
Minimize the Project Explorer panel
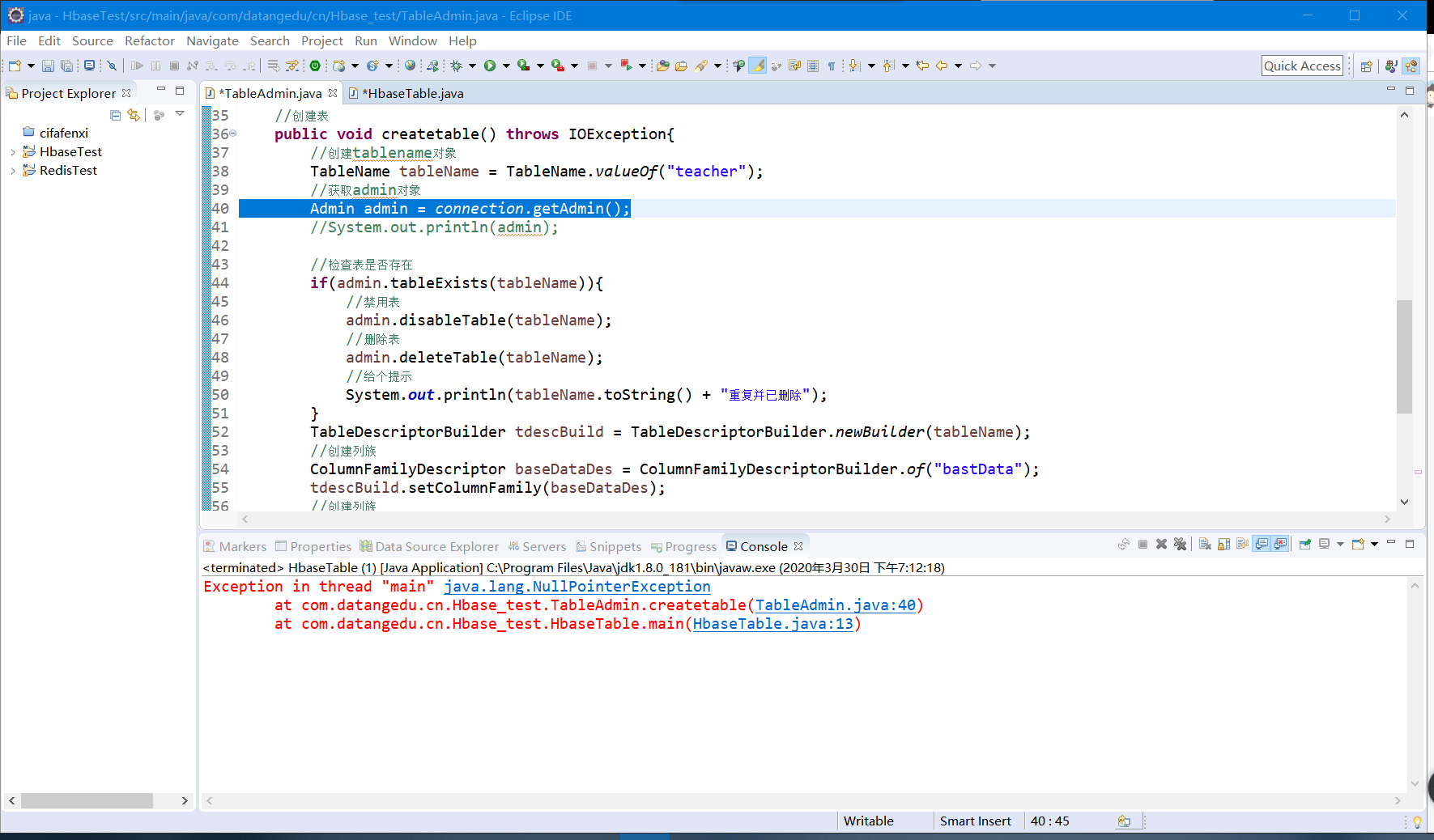click(161, 90)
